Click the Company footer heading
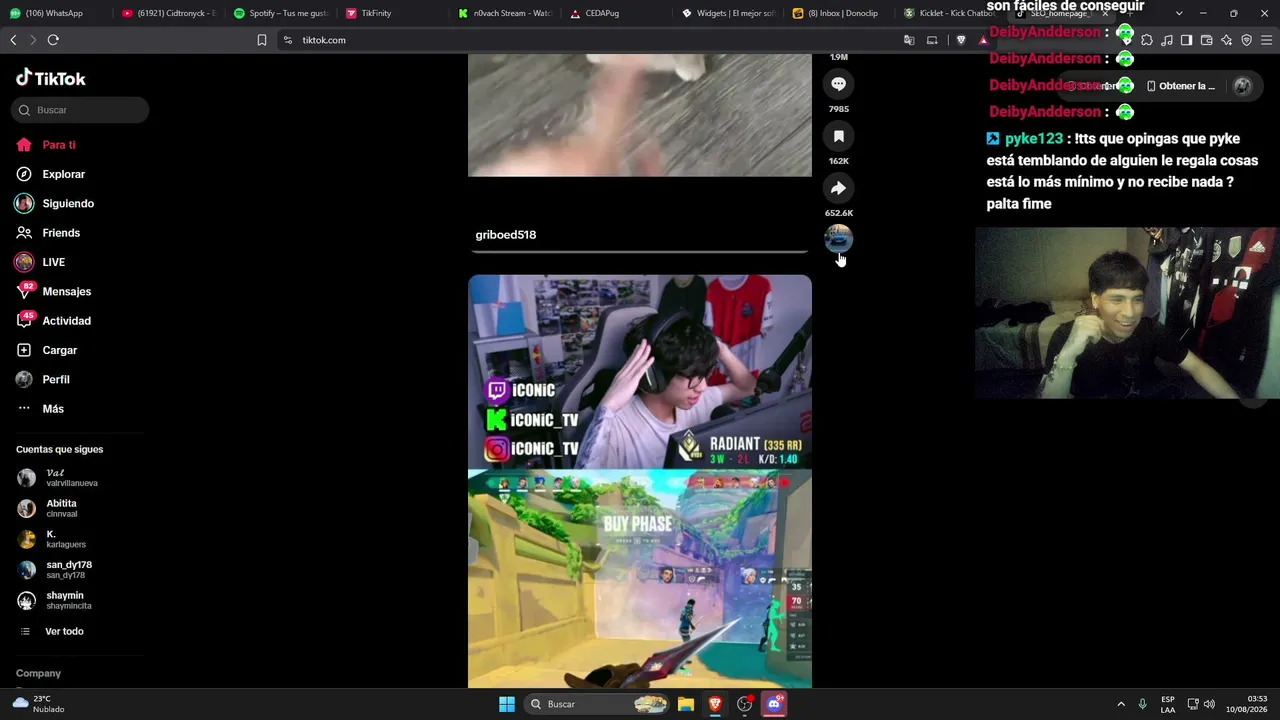The image size is (1280, 720). click(38, 674)
